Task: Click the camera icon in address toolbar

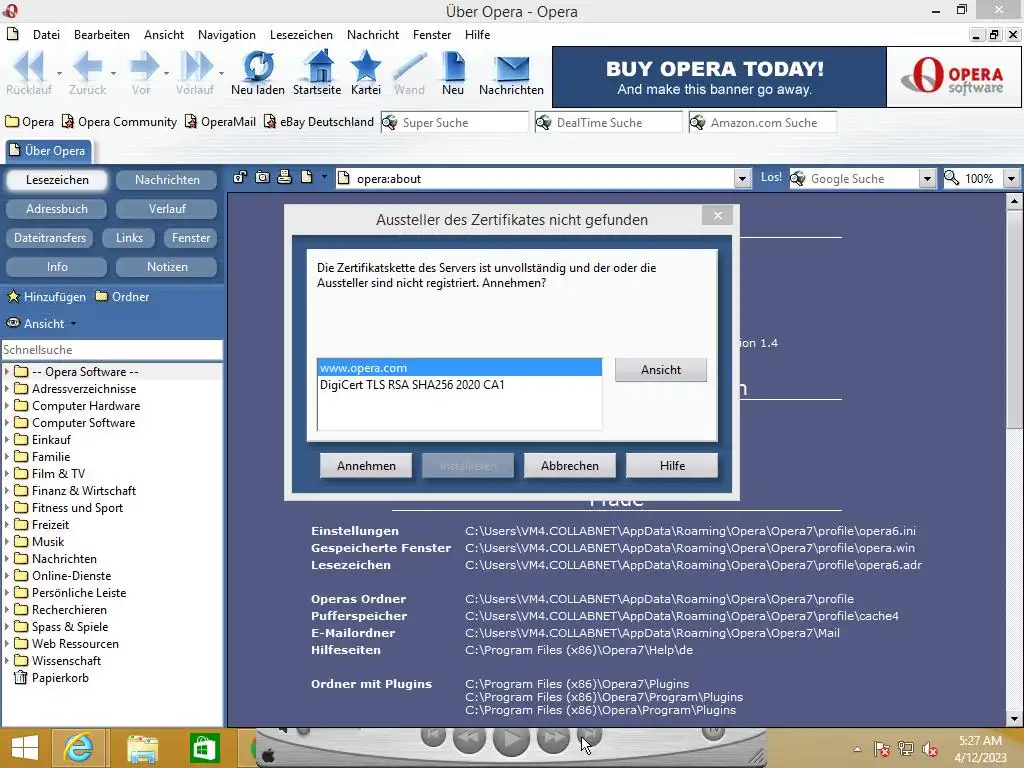Action: (x=263, y=177)
